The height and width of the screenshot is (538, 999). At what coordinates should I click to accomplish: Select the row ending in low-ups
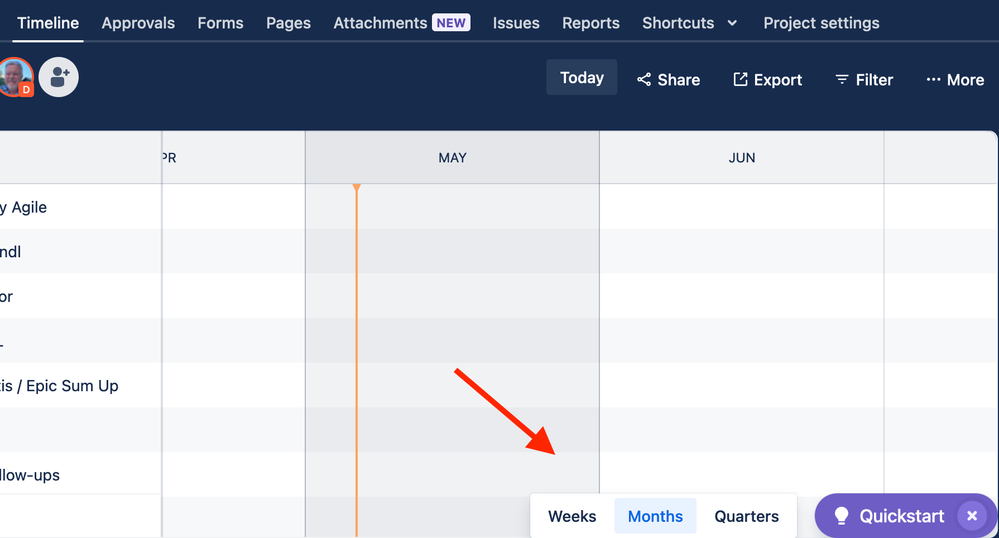pyautogui.click(x=80, y=475)
